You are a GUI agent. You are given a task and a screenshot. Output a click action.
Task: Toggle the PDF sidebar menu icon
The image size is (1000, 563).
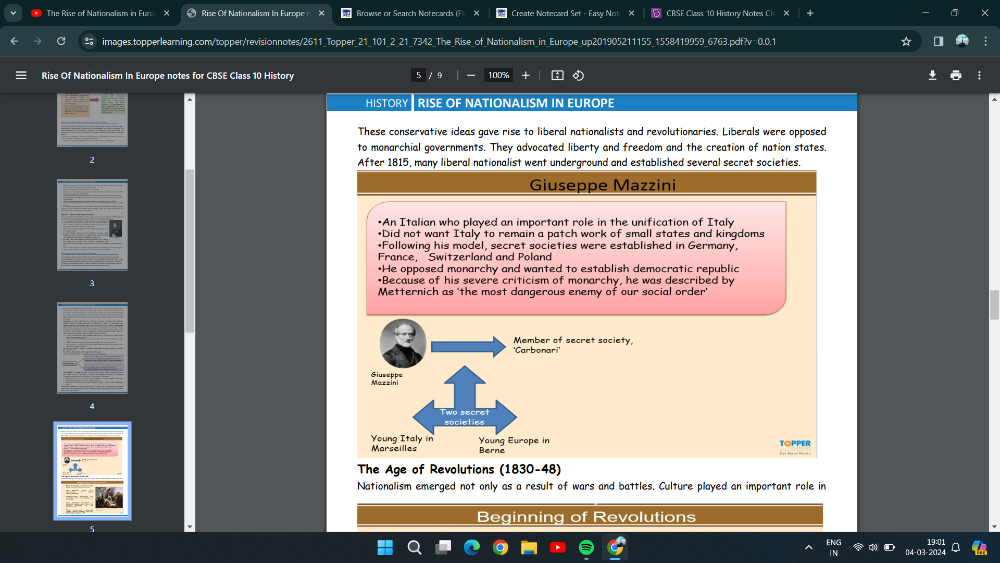[20, 75]
